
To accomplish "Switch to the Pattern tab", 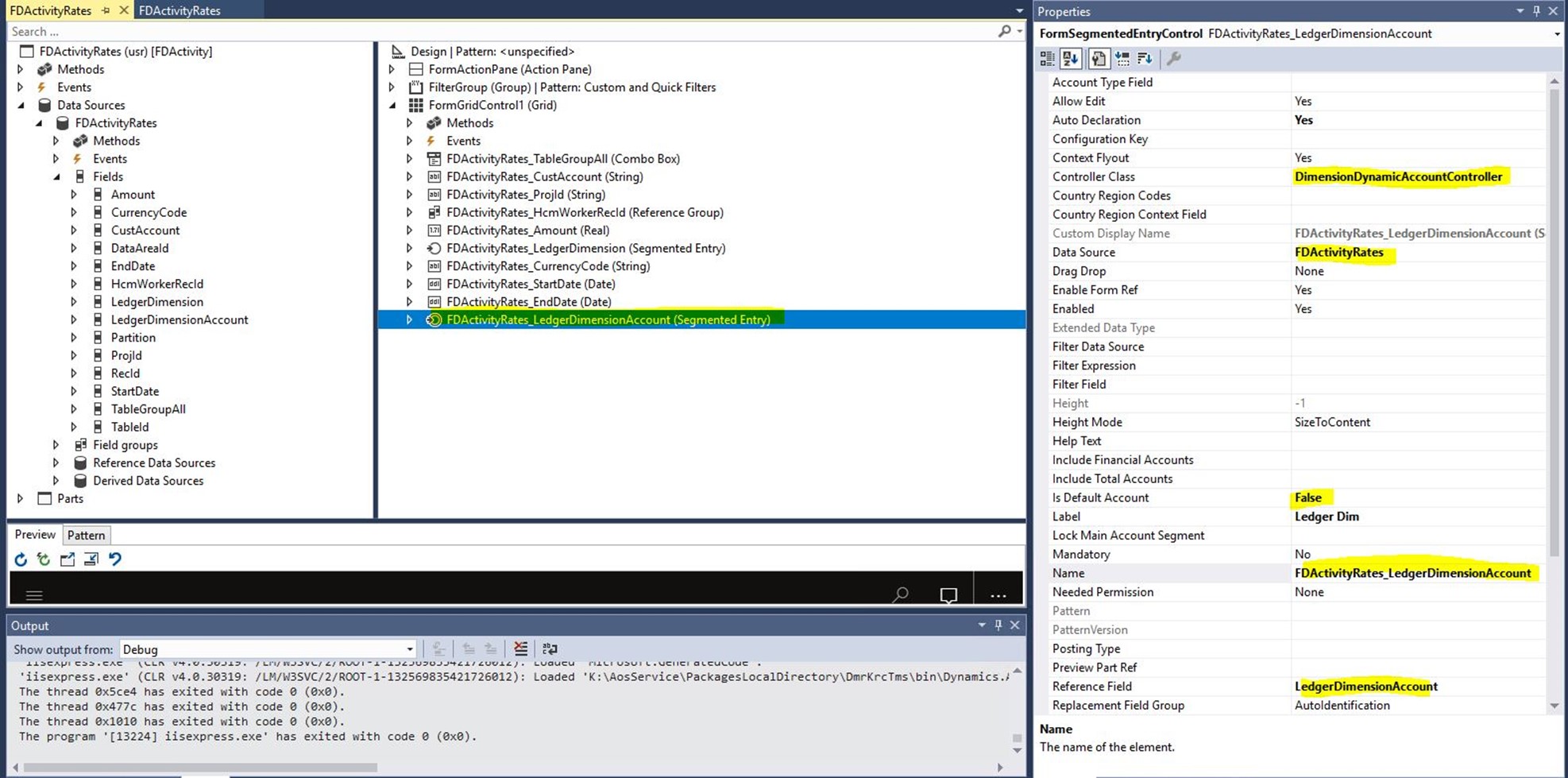I will tap(86, 535).
